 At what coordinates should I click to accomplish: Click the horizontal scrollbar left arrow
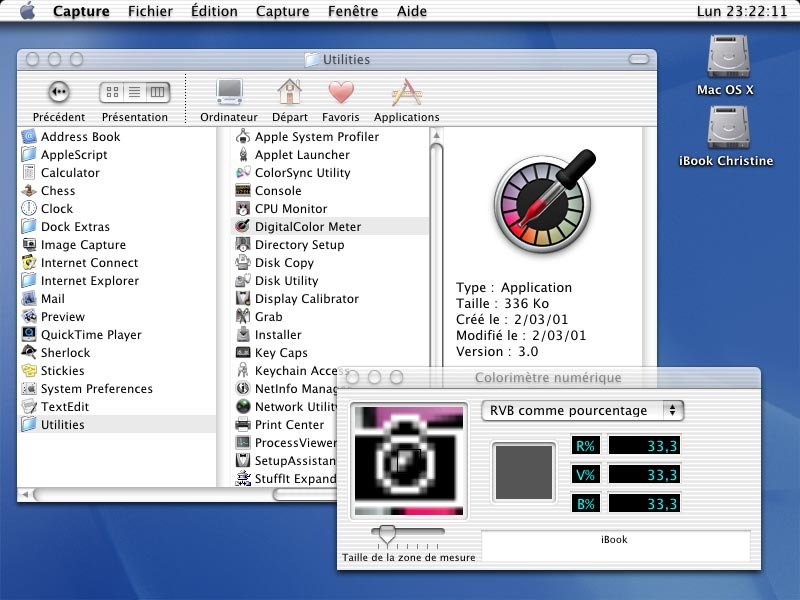[24, 494]
